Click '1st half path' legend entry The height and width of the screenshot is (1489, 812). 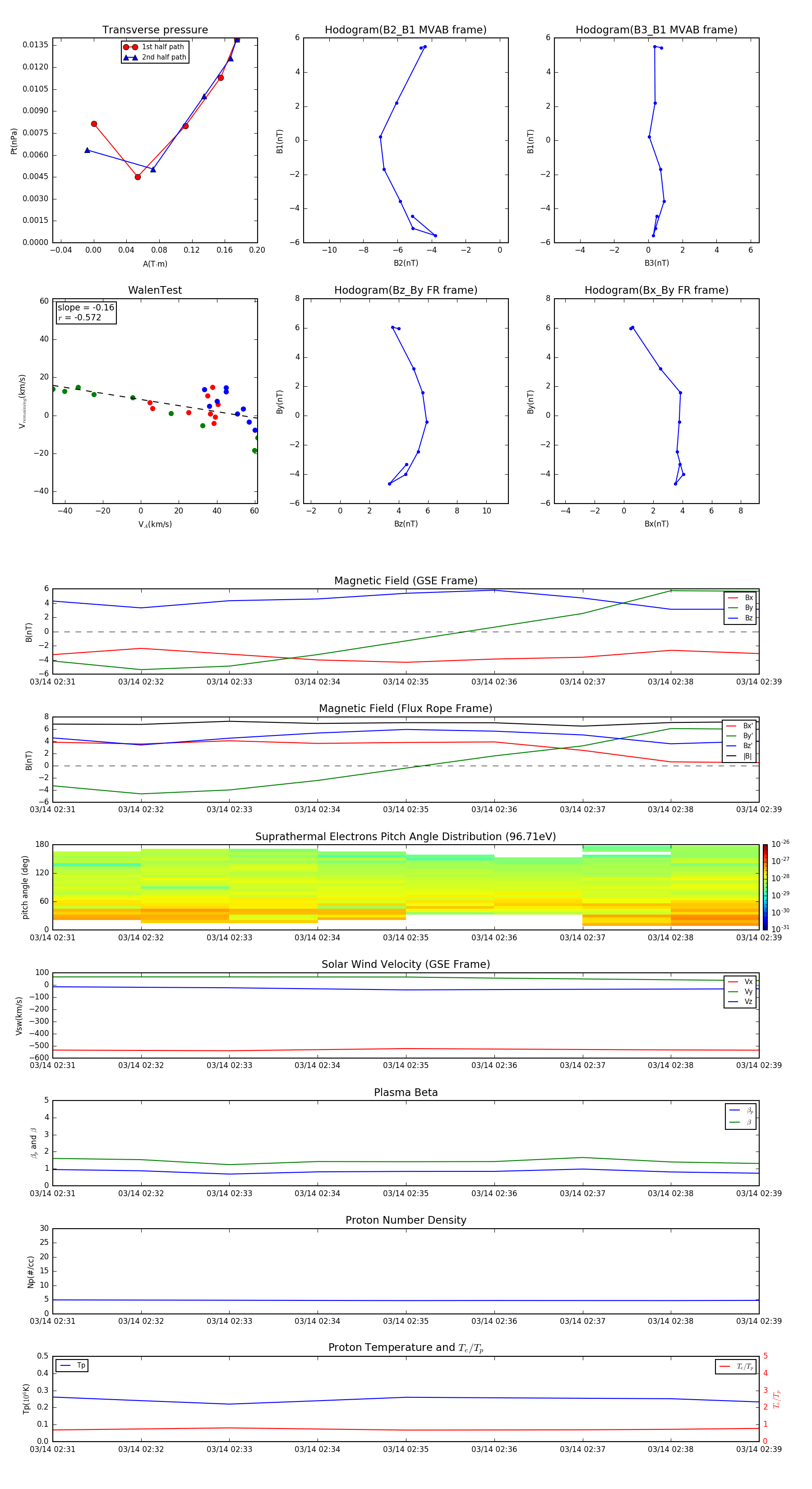tap(154, 47)
